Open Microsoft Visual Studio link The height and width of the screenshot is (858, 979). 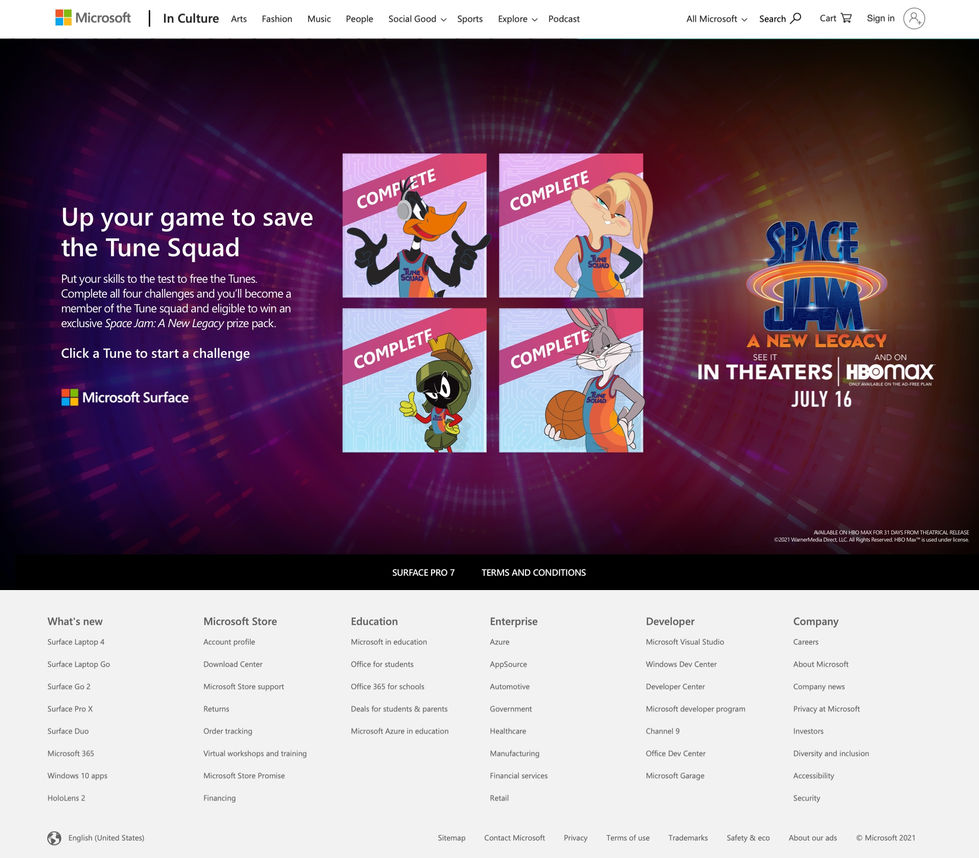(685, 642)
